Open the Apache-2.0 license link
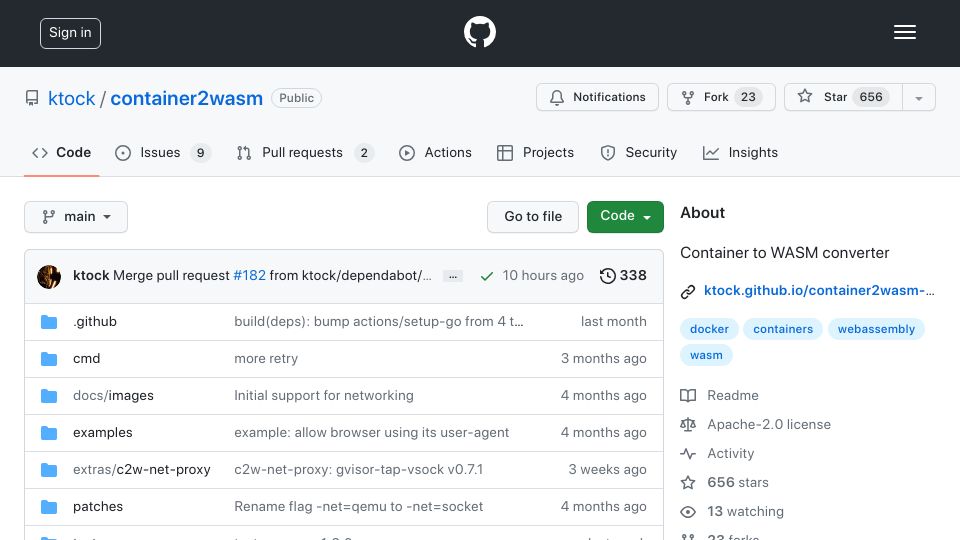Viewport: 960px width, 540px height. click(x=769, y=425)
